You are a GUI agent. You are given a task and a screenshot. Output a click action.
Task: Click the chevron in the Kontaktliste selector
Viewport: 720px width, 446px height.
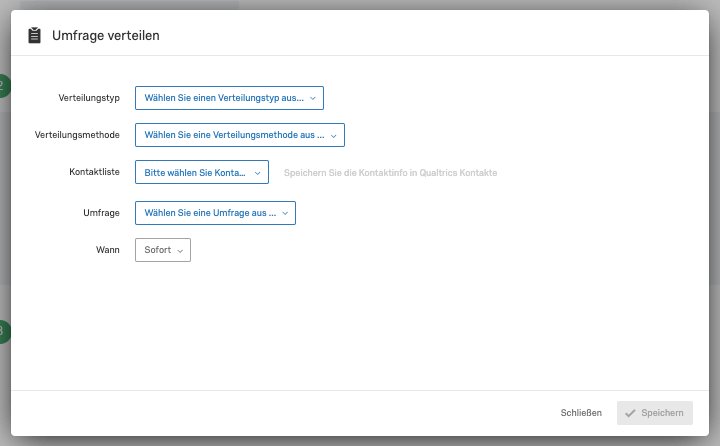[258, 173]
